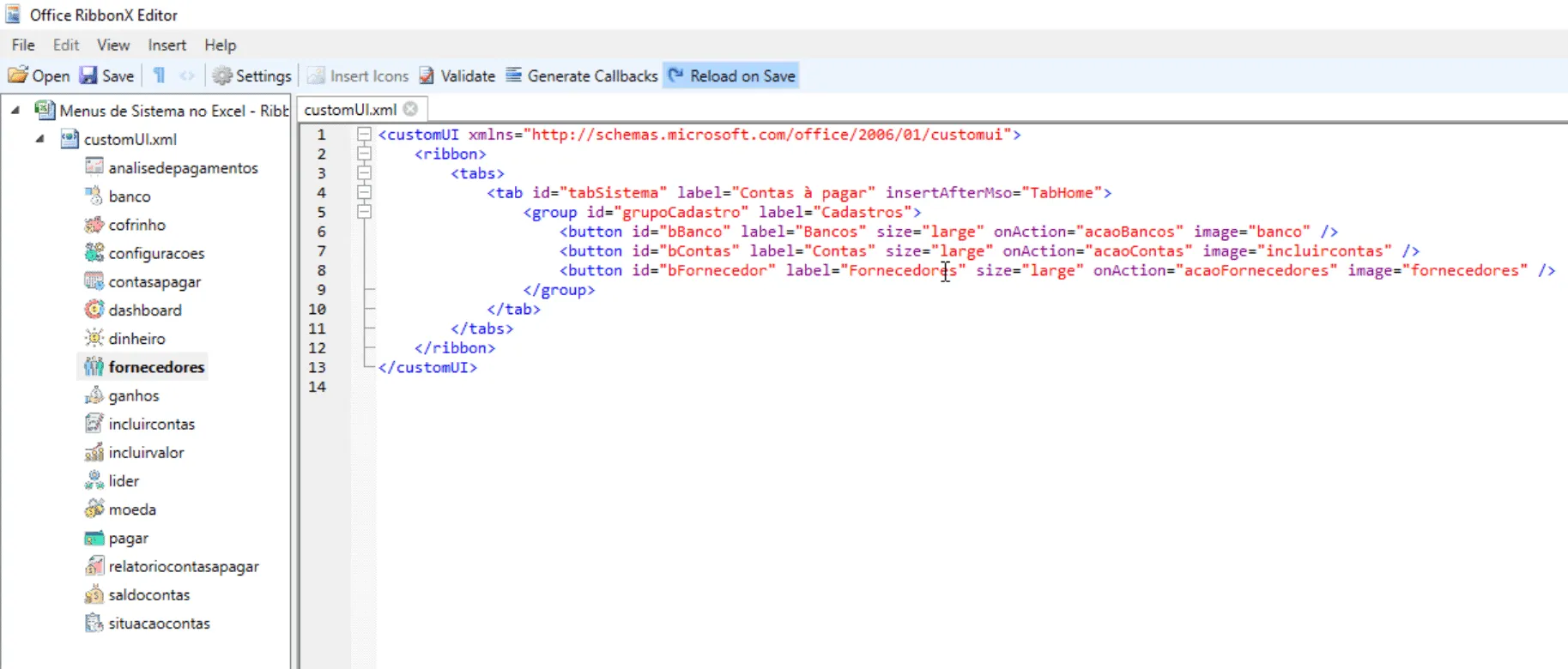Click line number 14 in the gutter
1568x669 pixels.
coord(317,387)
